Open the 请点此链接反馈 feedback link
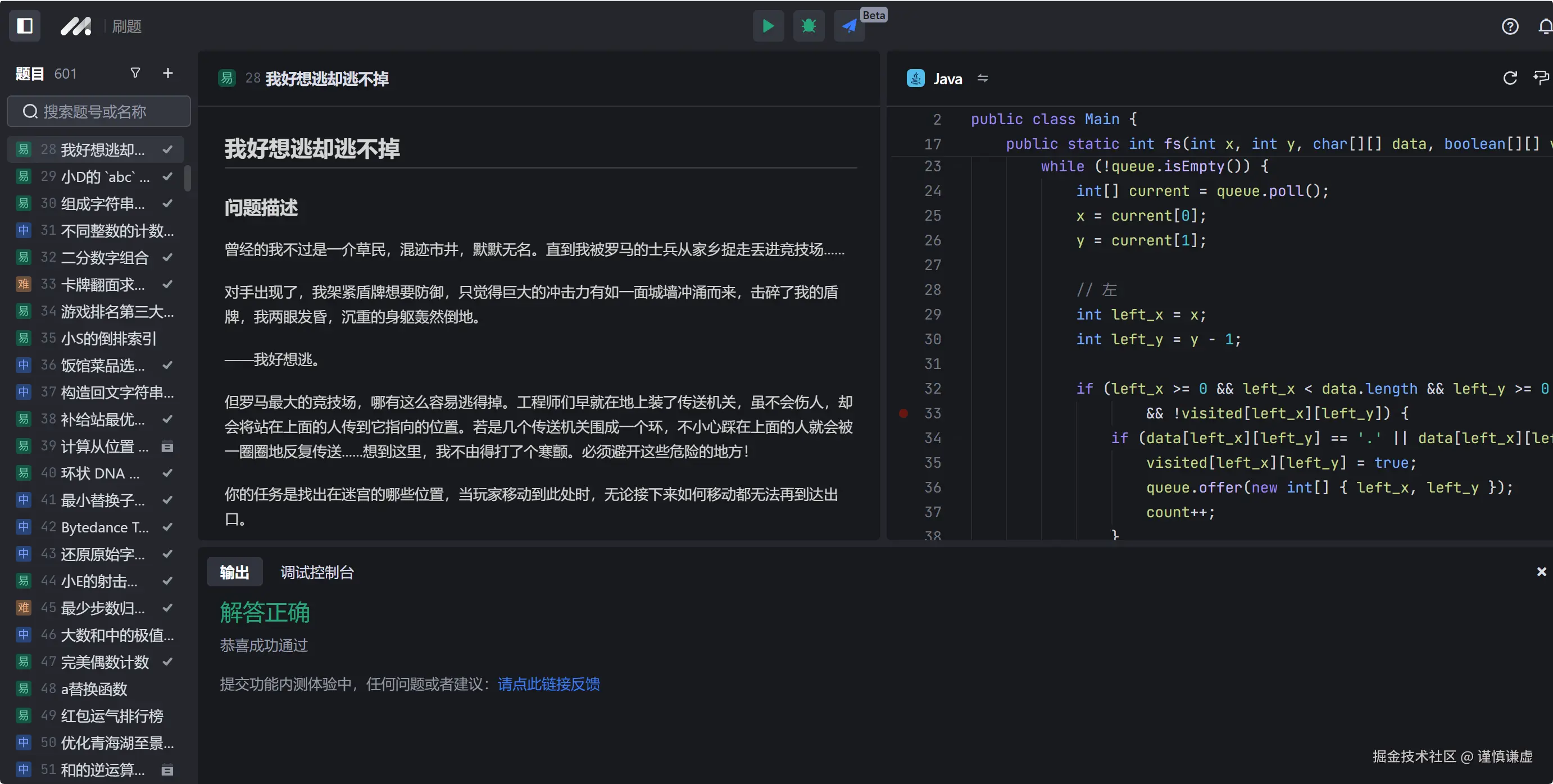Image resolution: width=1553 pixels, height=784 pixels. pyautogui.click(x=548, y=684)
